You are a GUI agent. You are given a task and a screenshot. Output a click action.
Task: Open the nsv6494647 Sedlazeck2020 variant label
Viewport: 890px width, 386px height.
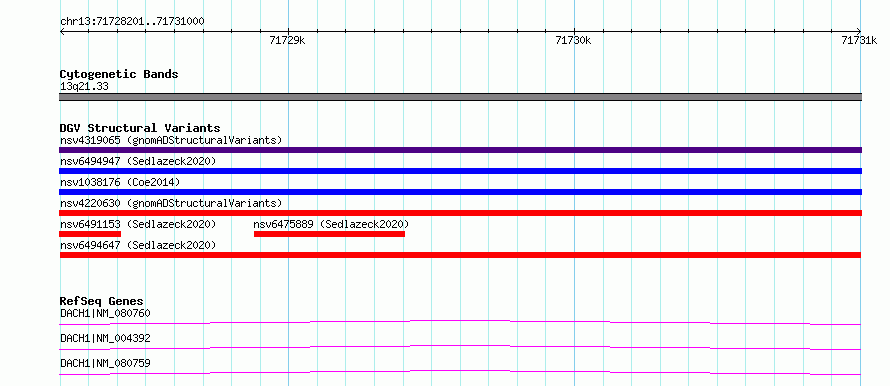coord(138,245)
